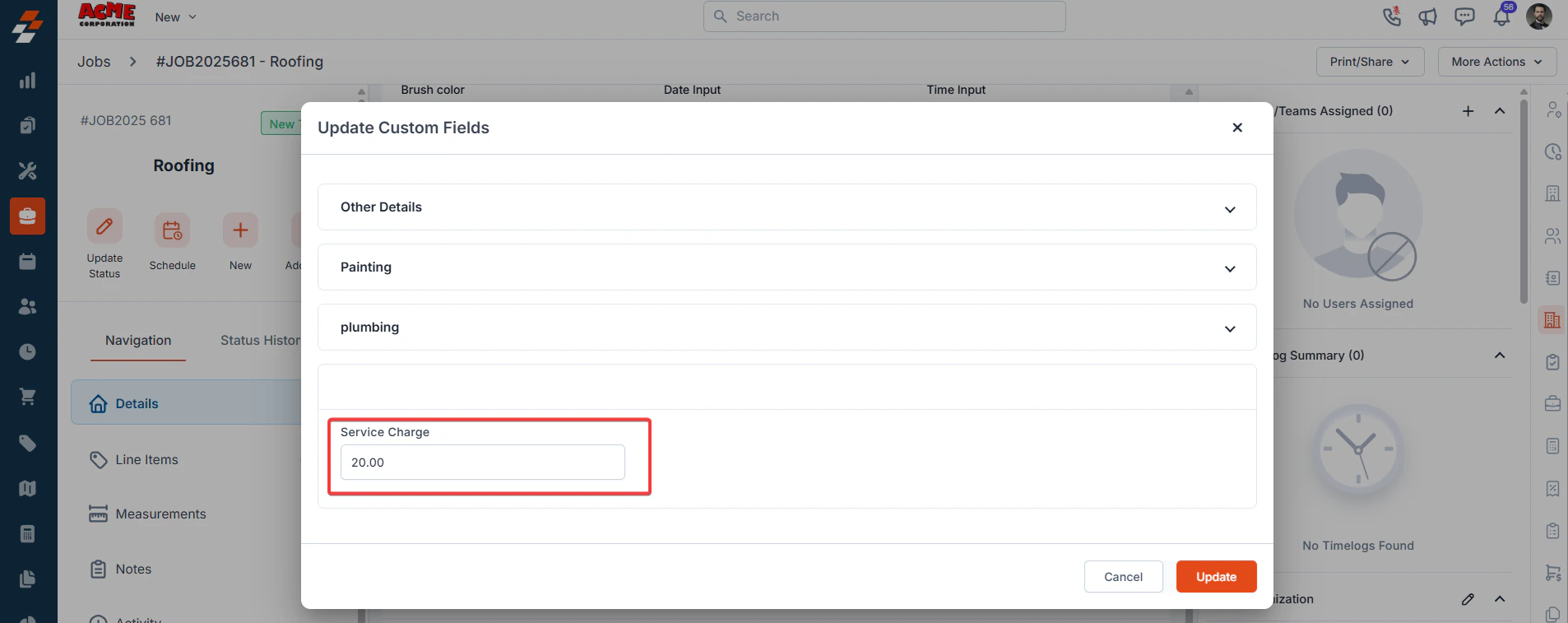Open tools wrench sidebar icon

click(27, 171)
